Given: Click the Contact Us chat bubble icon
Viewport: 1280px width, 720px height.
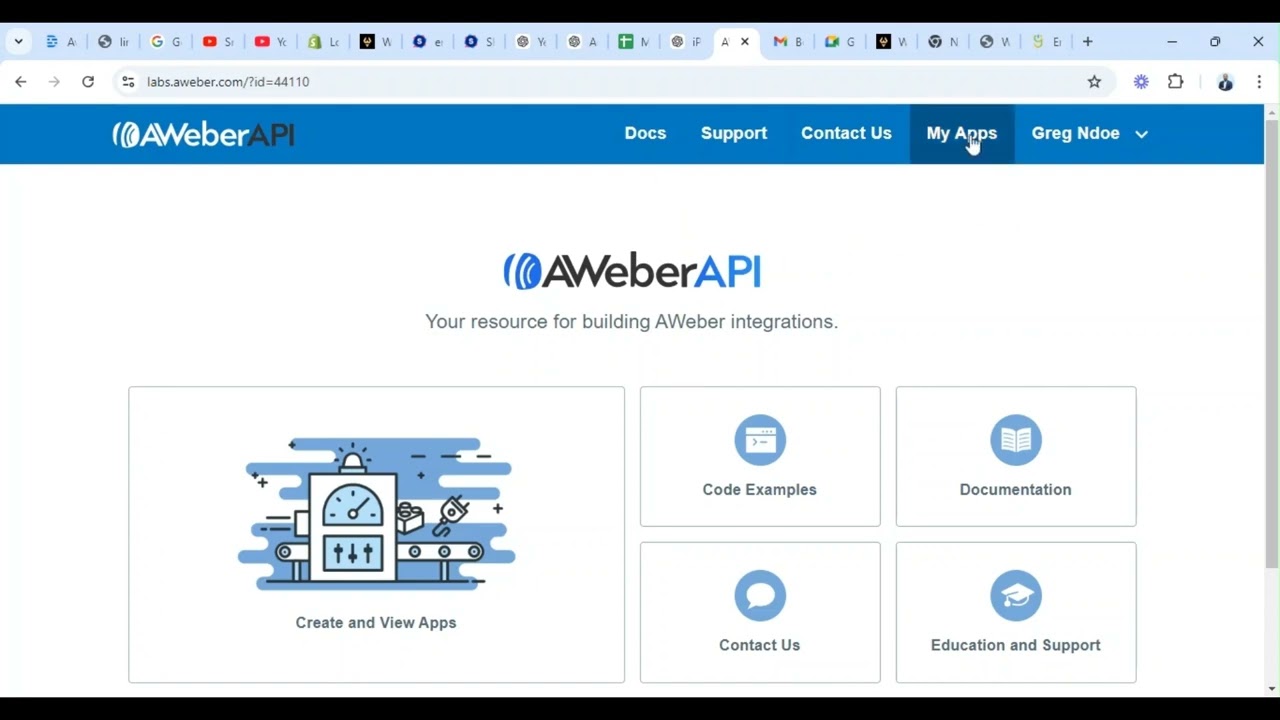Looking at the screenshot, I should [x=760, y=596].
